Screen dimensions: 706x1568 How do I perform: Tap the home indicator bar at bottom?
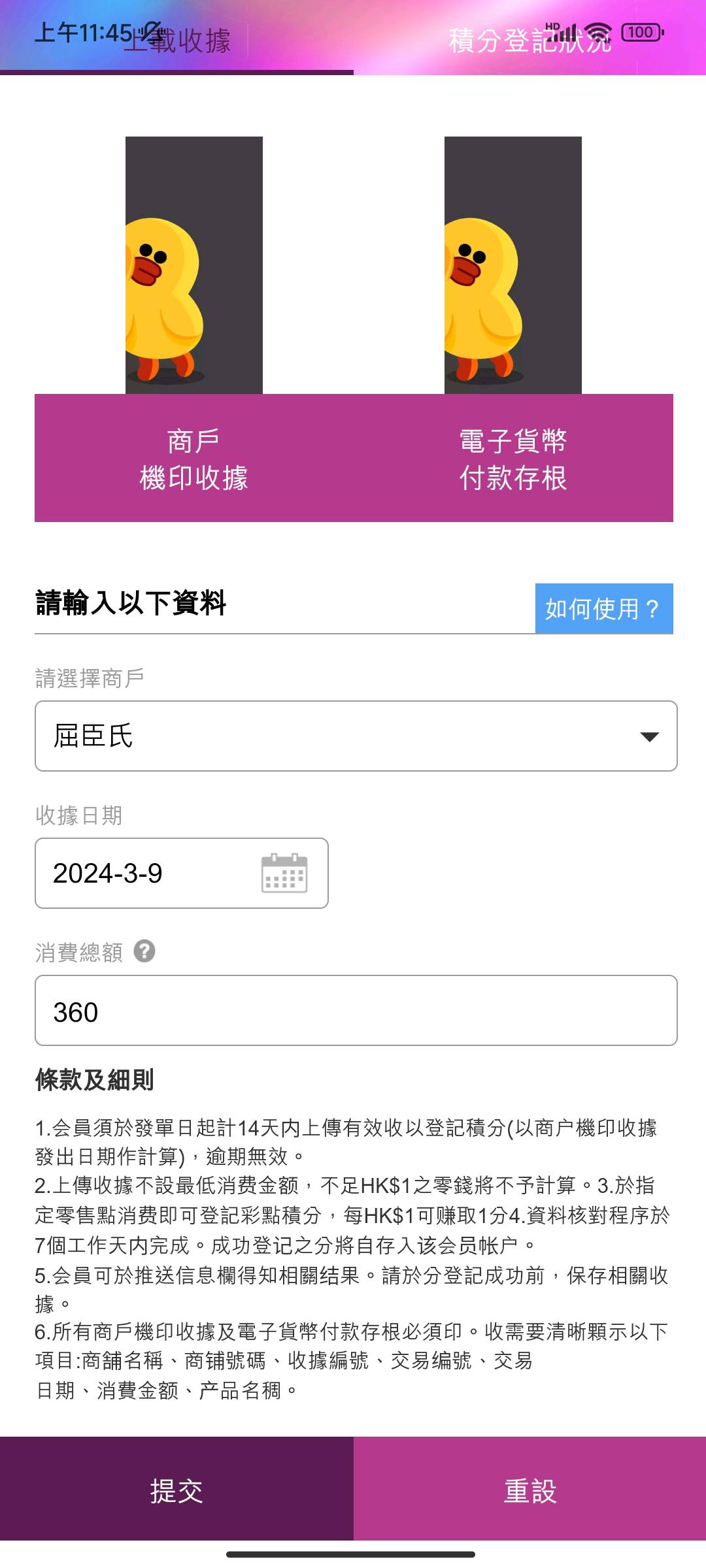point(351,1554)
